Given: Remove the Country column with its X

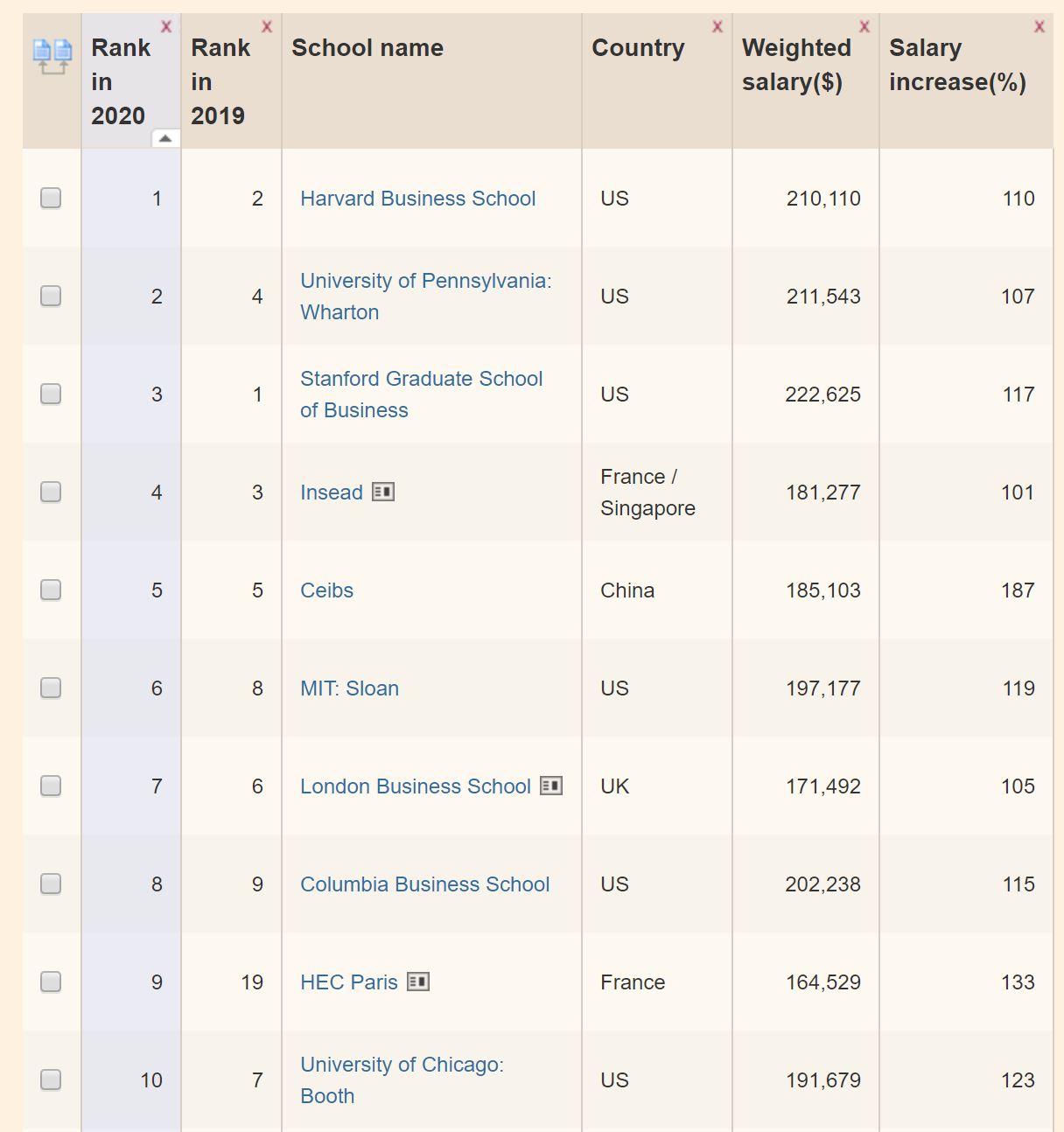Looking at the screenshot, I should click(717, 27).
